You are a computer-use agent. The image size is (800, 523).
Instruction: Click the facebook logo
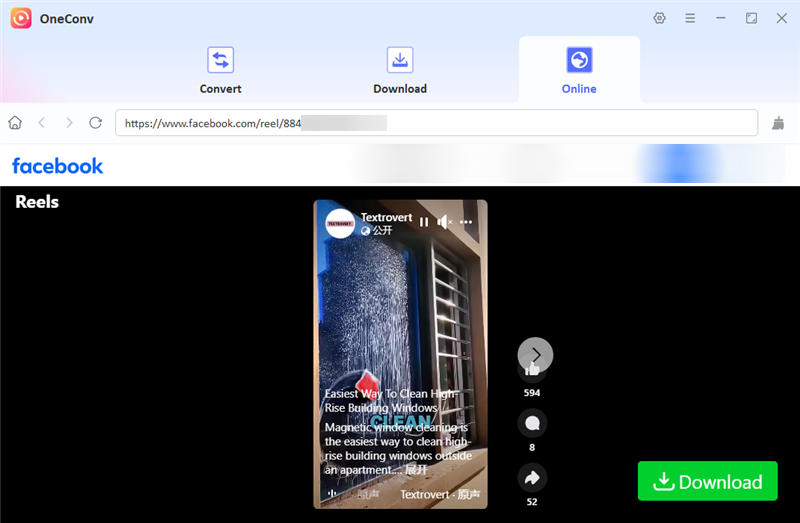(x=58, y=166)
